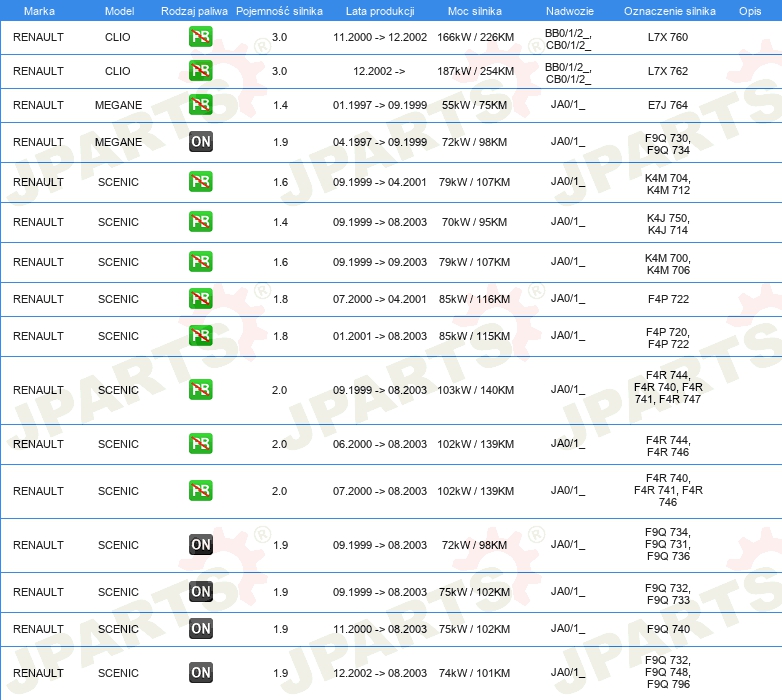
Task: Click the petrol icon in the K4M 700 row
Action: (x=200, y=262)
